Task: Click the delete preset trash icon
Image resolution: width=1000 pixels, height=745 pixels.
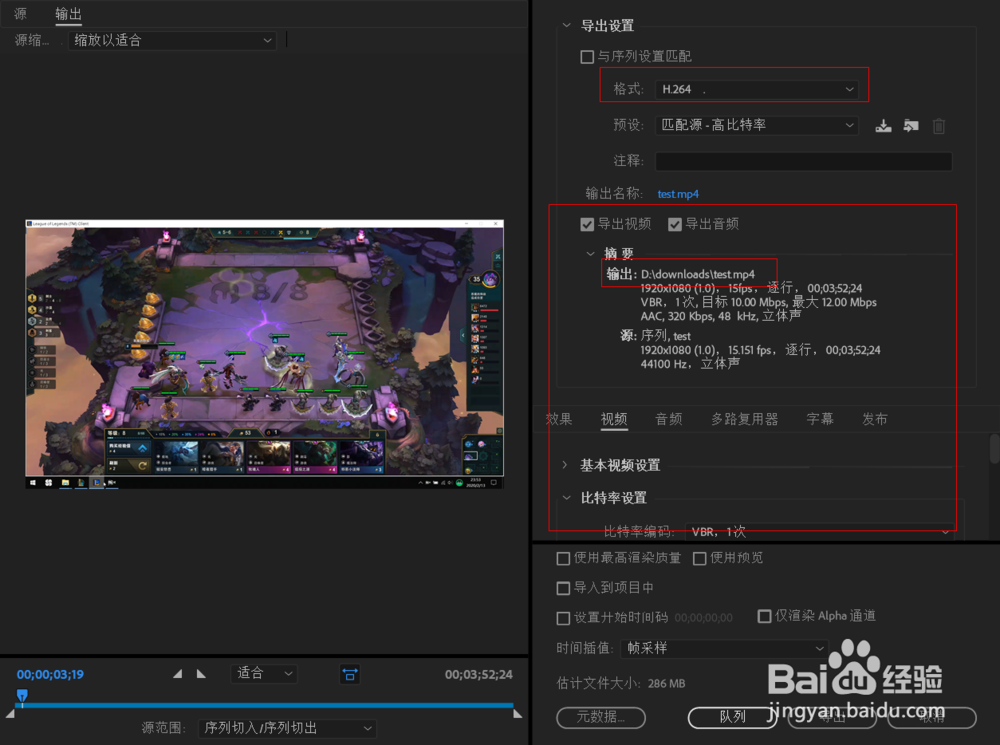Action: [x=939, y=126]
